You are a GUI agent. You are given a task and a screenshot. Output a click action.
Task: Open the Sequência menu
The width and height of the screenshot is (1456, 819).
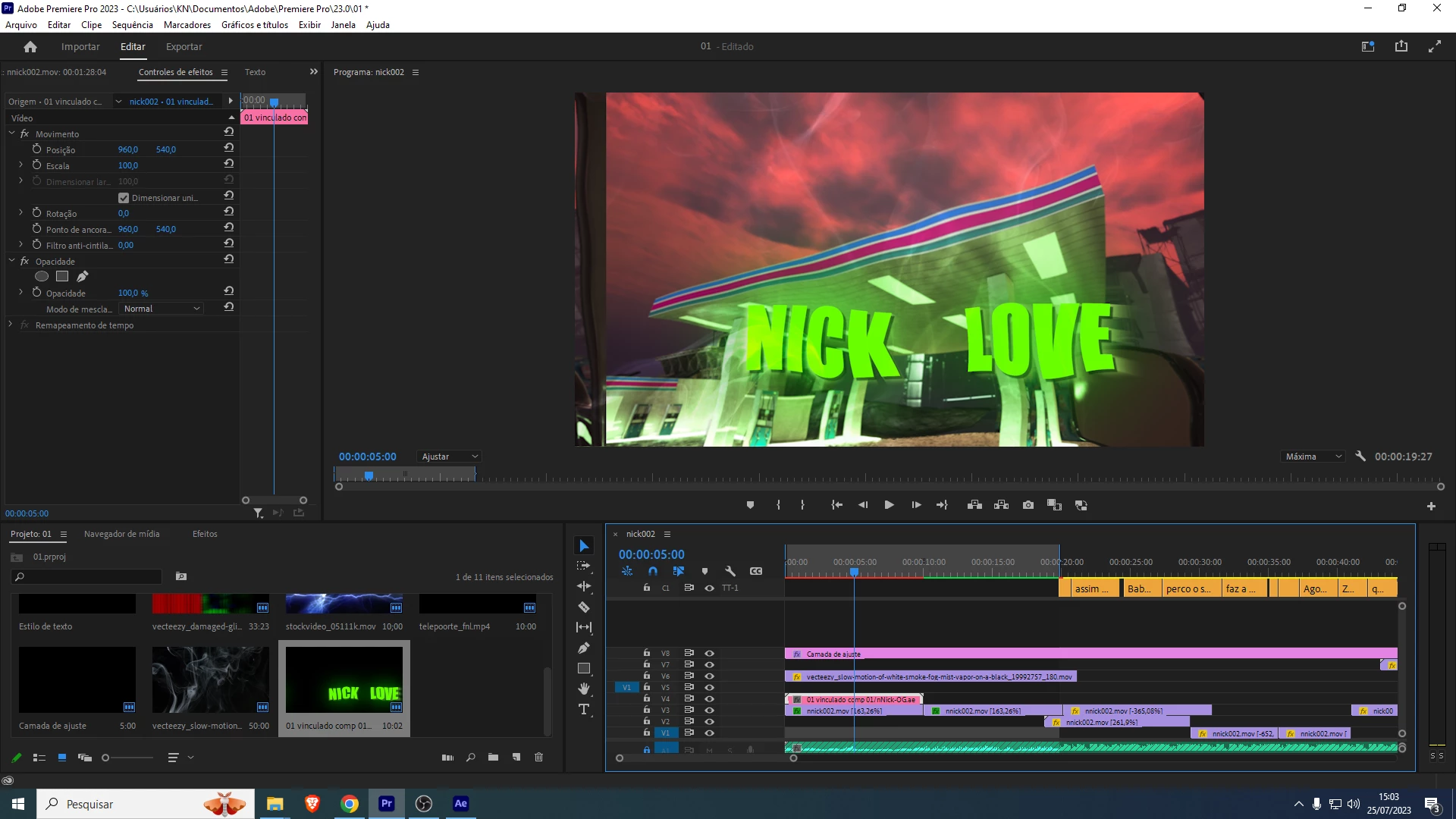[x=132, y=24]
